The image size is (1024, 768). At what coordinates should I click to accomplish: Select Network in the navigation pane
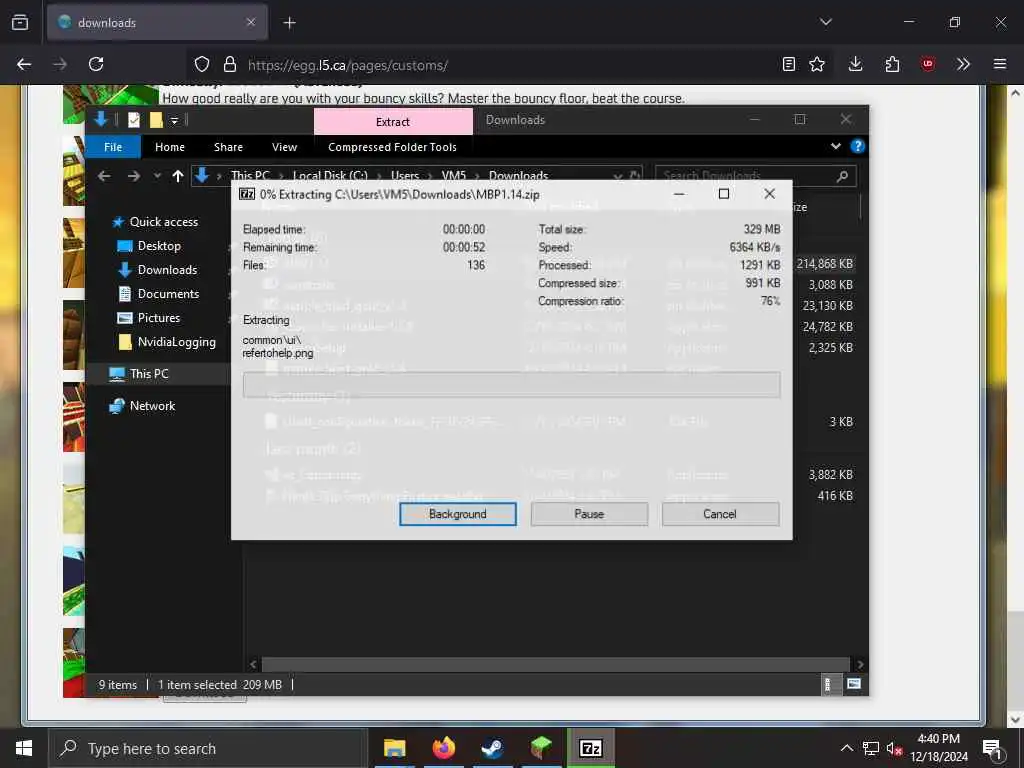tap(152, 406)
